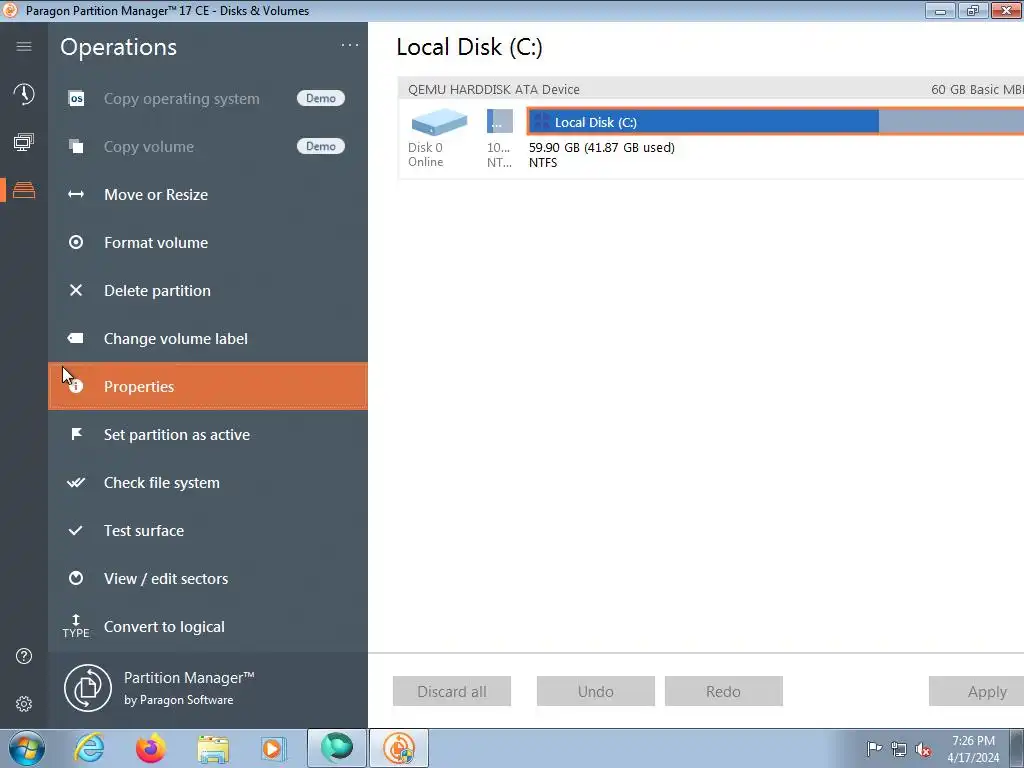The image size is (1024, 768).
Task: Open the hamburger menu in the sidebar
Action: 24,46
